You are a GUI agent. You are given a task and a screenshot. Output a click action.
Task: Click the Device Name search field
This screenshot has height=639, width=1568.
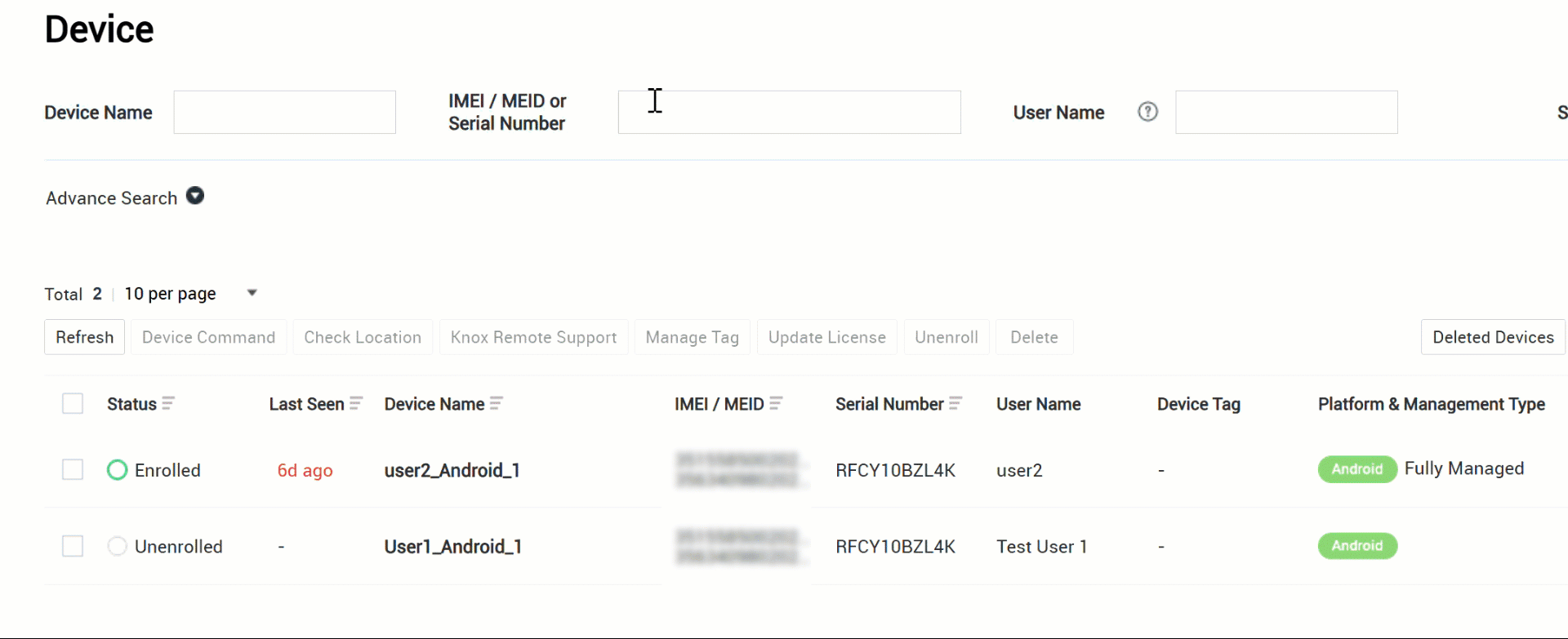[284, 113]
